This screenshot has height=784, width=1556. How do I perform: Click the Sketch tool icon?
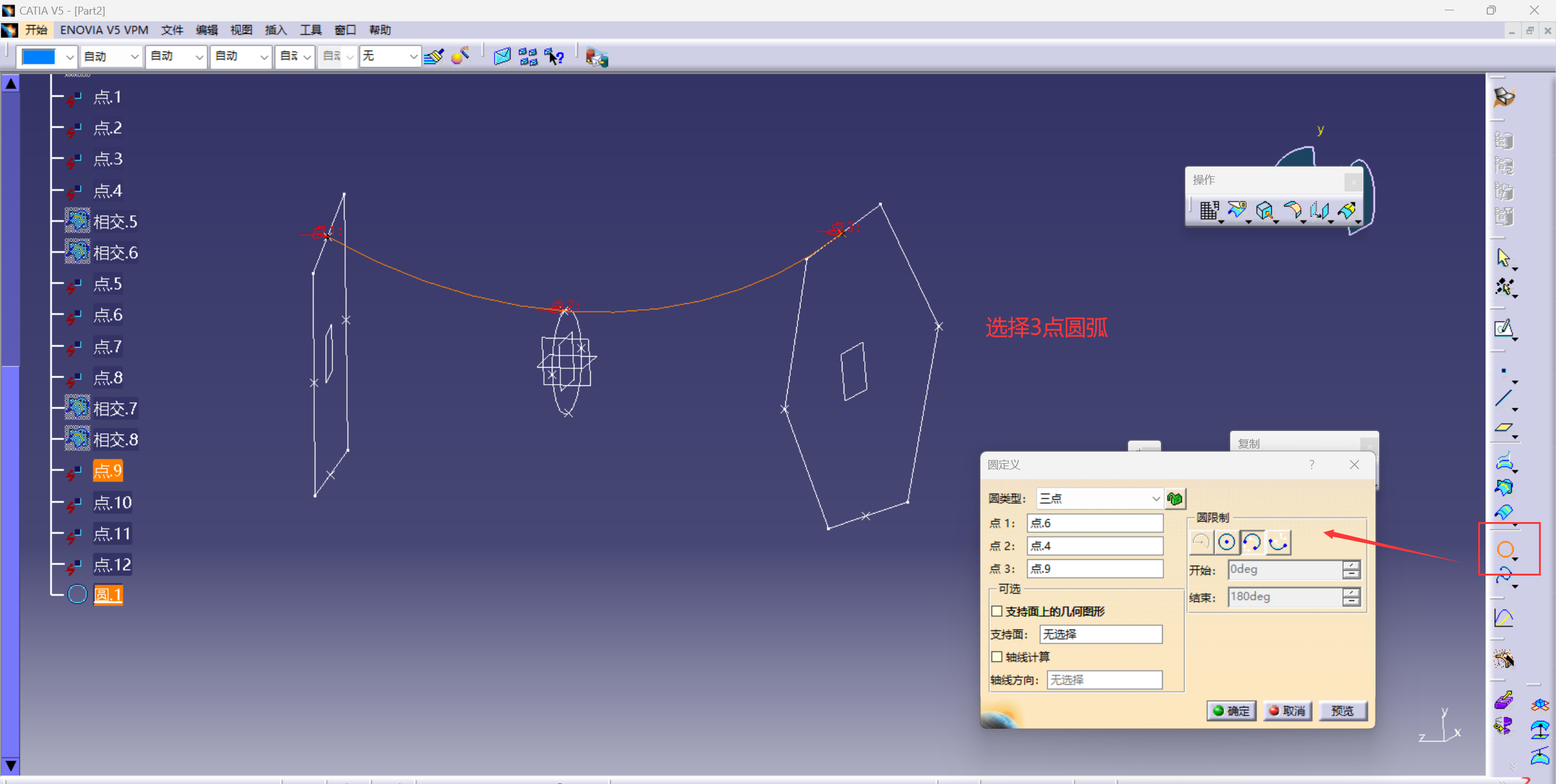click(1504, 329)
